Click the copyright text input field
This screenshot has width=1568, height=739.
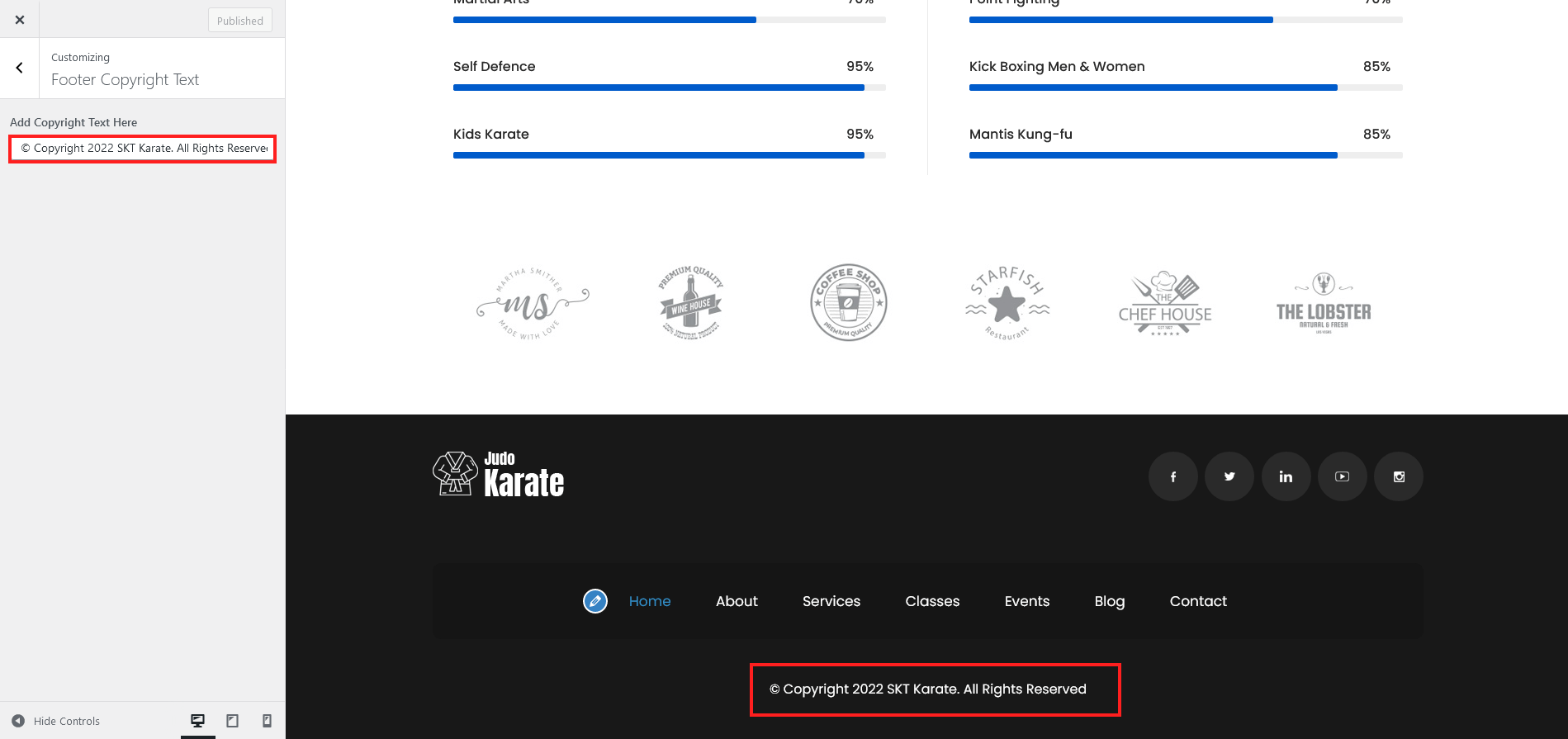click(143, 149)
